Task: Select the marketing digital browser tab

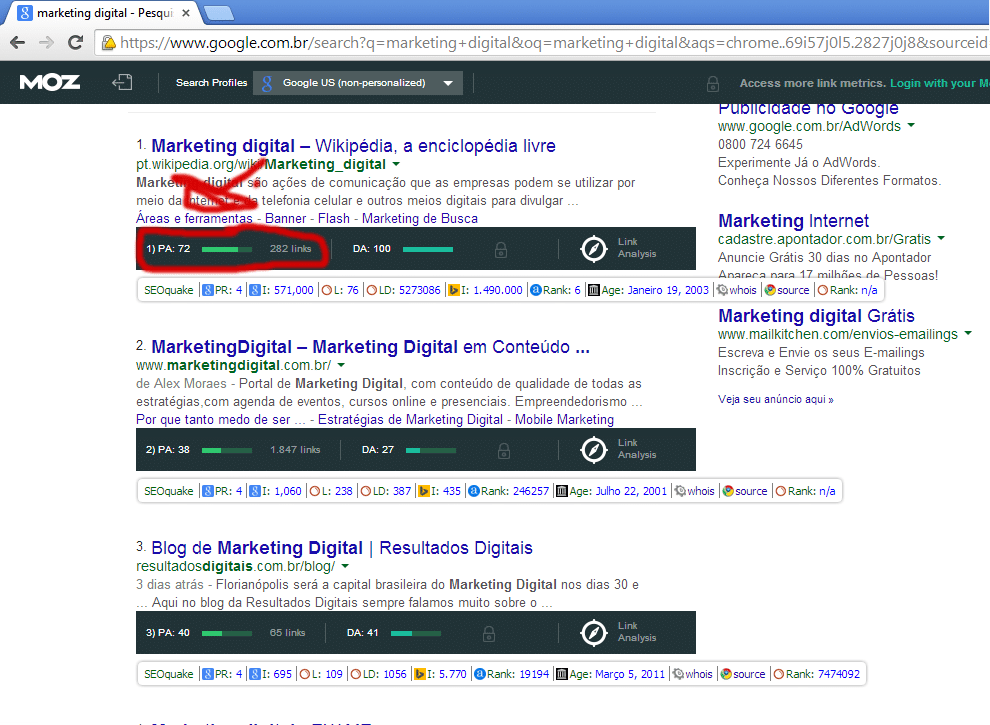Action: (104, 13)
